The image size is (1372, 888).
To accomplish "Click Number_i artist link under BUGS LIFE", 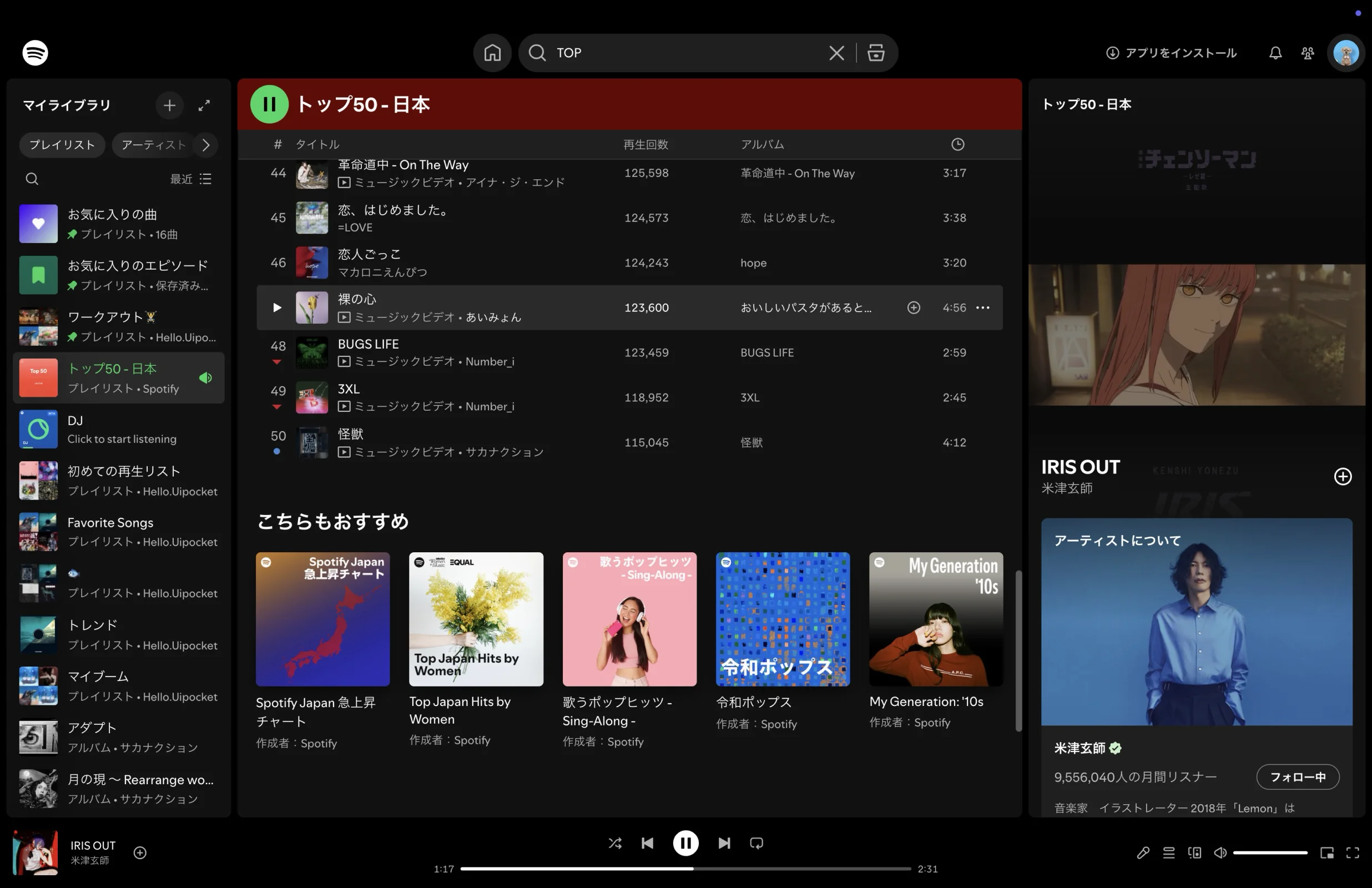I will click(x=490, y=361).
